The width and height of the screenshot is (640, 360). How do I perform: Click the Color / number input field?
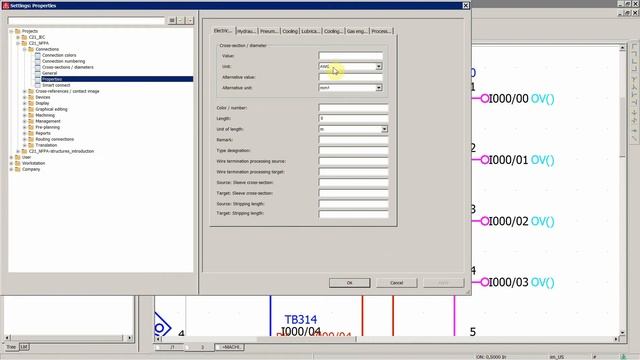click(353, 108)
